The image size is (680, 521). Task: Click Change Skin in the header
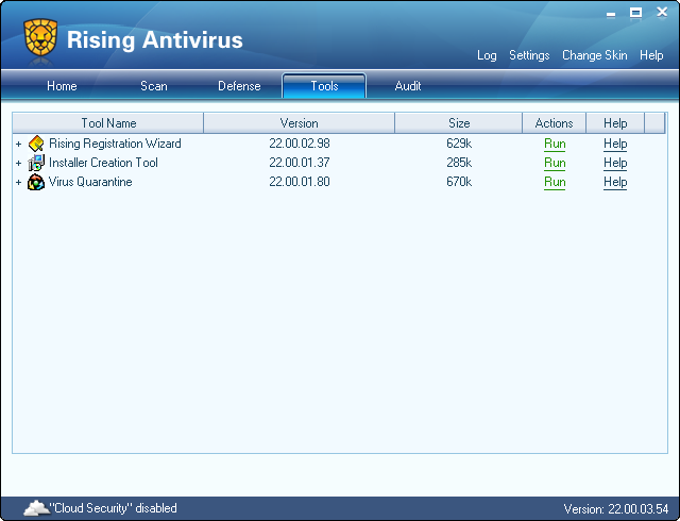[x=595, y=56]
